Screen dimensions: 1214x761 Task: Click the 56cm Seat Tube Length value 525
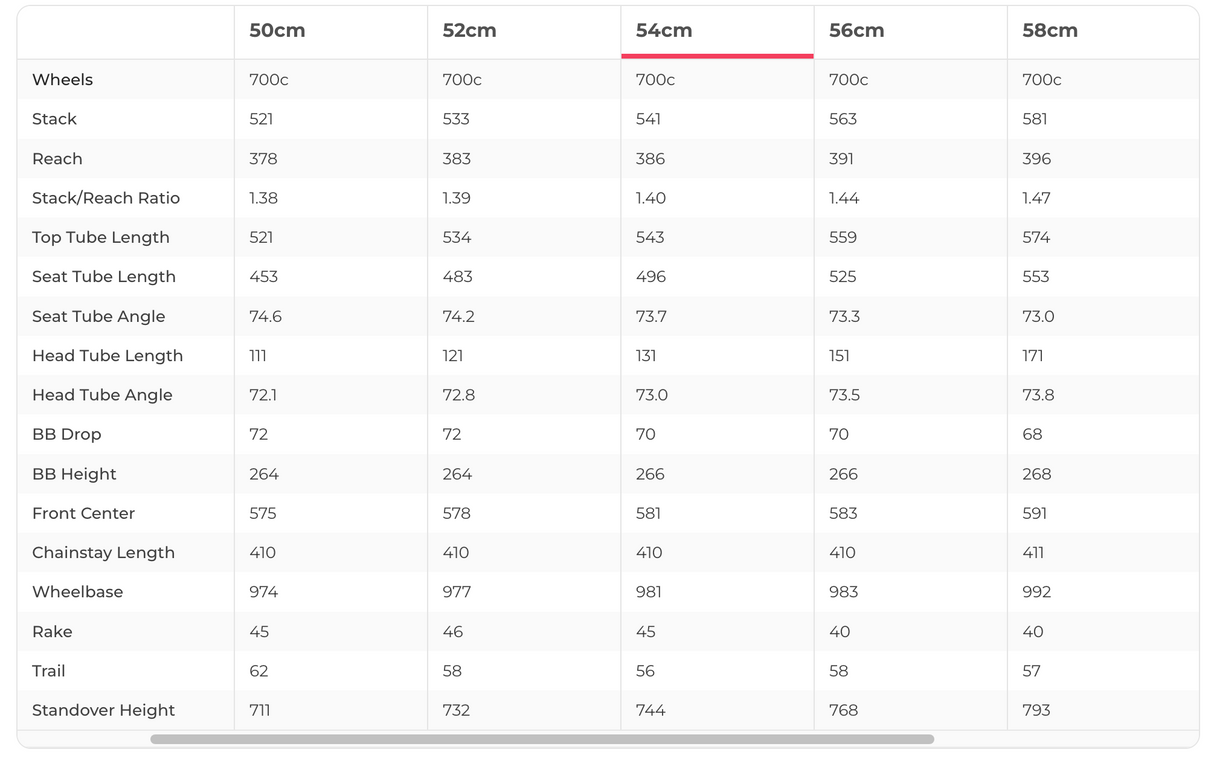click(x=843, y=277)
